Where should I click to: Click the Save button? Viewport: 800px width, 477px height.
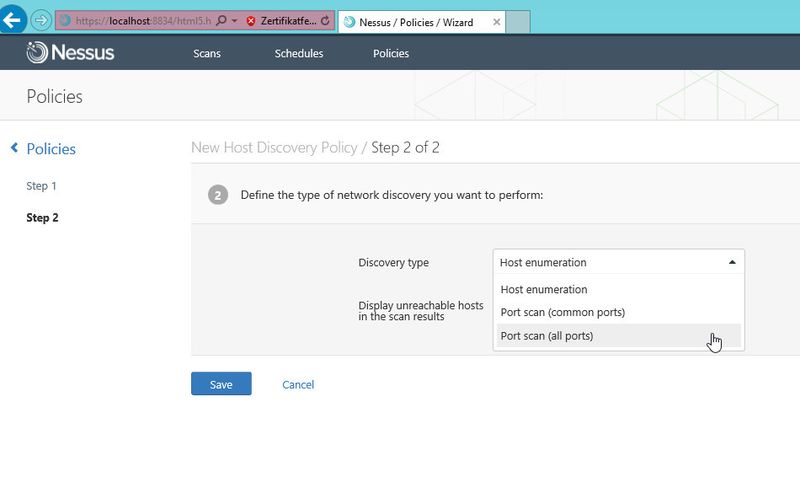pyautogui.click(x=221, y=384)
